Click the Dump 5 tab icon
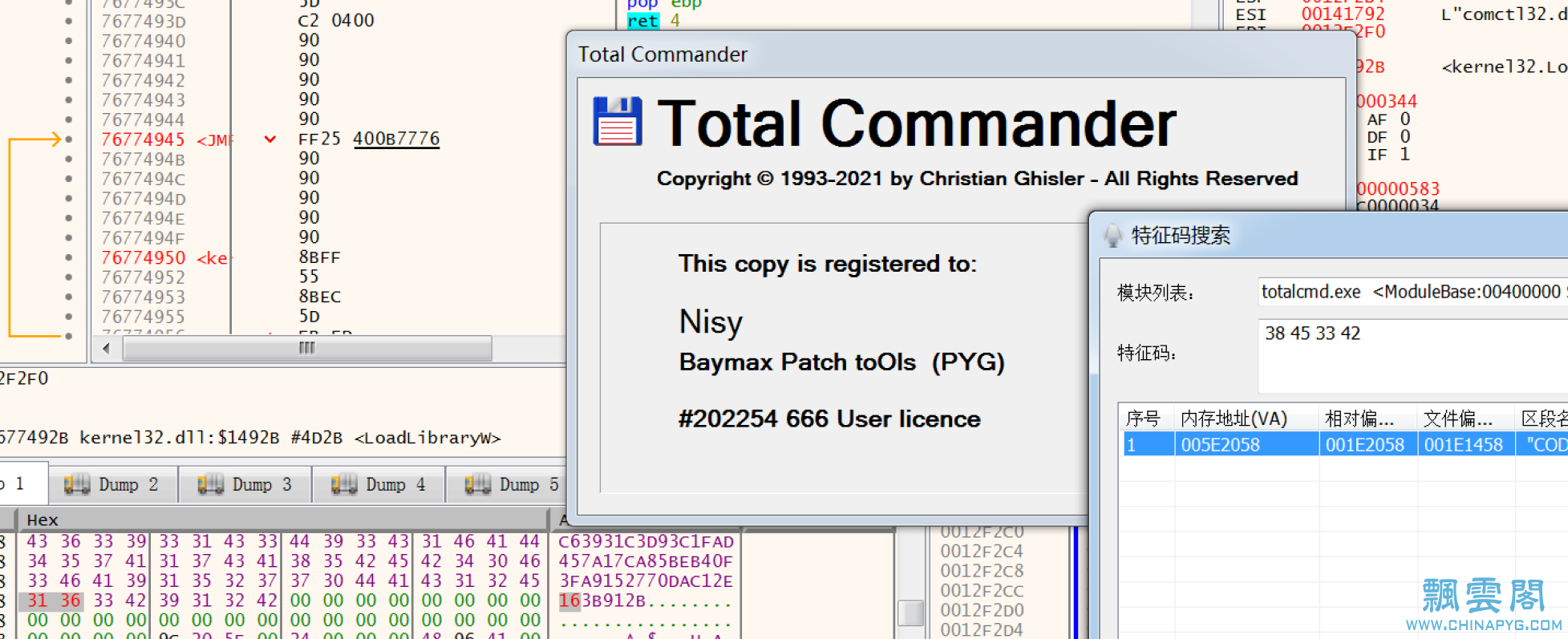The image size is (1568, 639). click(x=477, y=484)
